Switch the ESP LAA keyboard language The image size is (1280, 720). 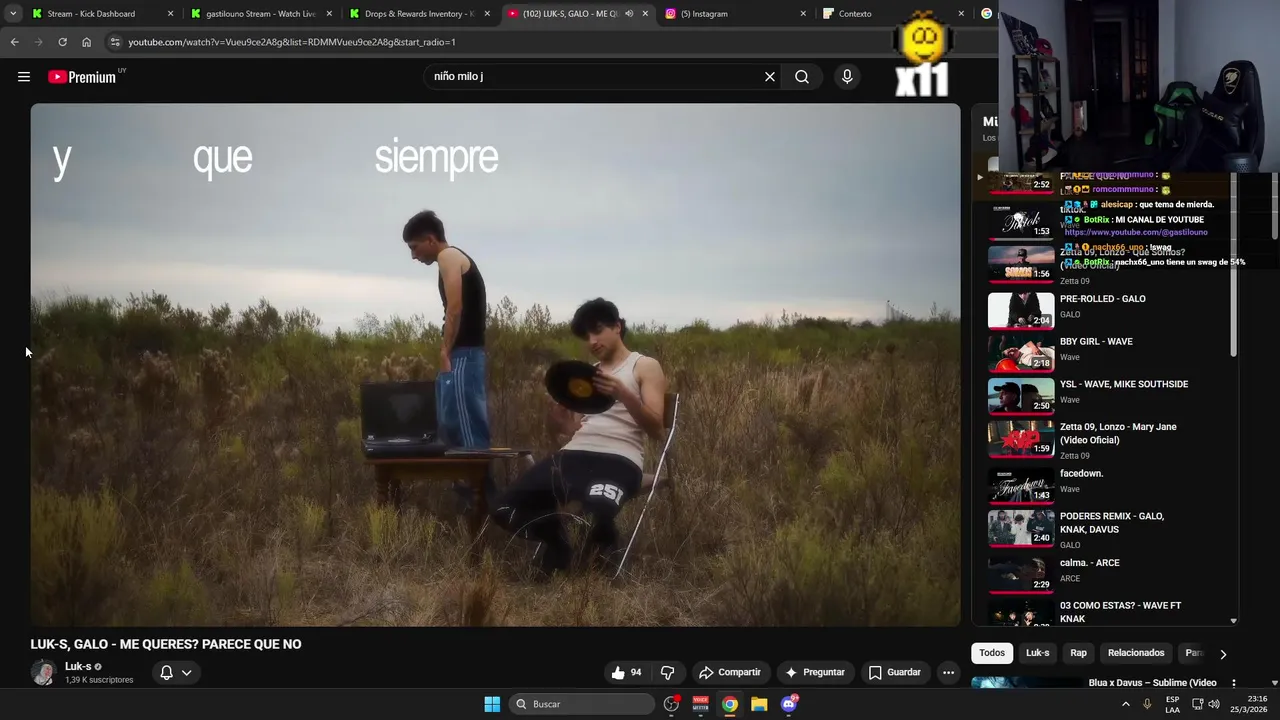[x=1172, y=704]
